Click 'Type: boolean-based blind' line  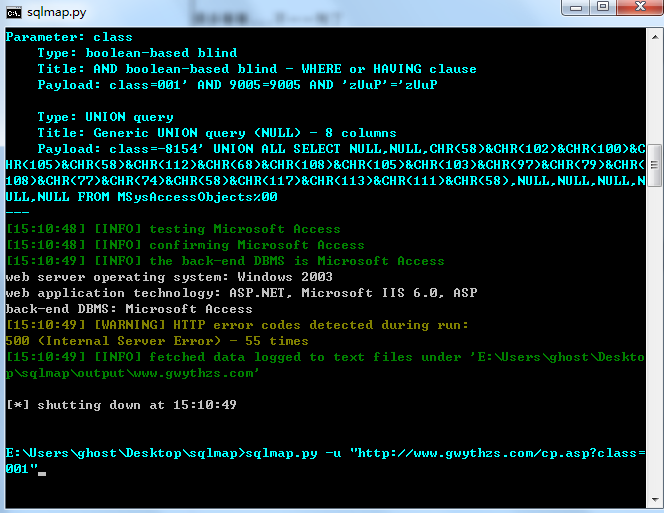coord(137,53)
